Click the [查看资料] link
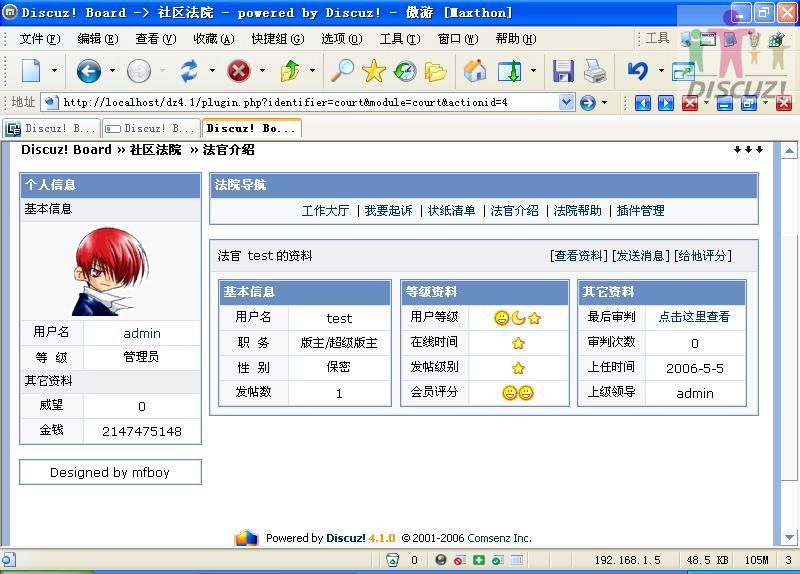Viewport: 800px width, 574px height. tap(579, 256)
